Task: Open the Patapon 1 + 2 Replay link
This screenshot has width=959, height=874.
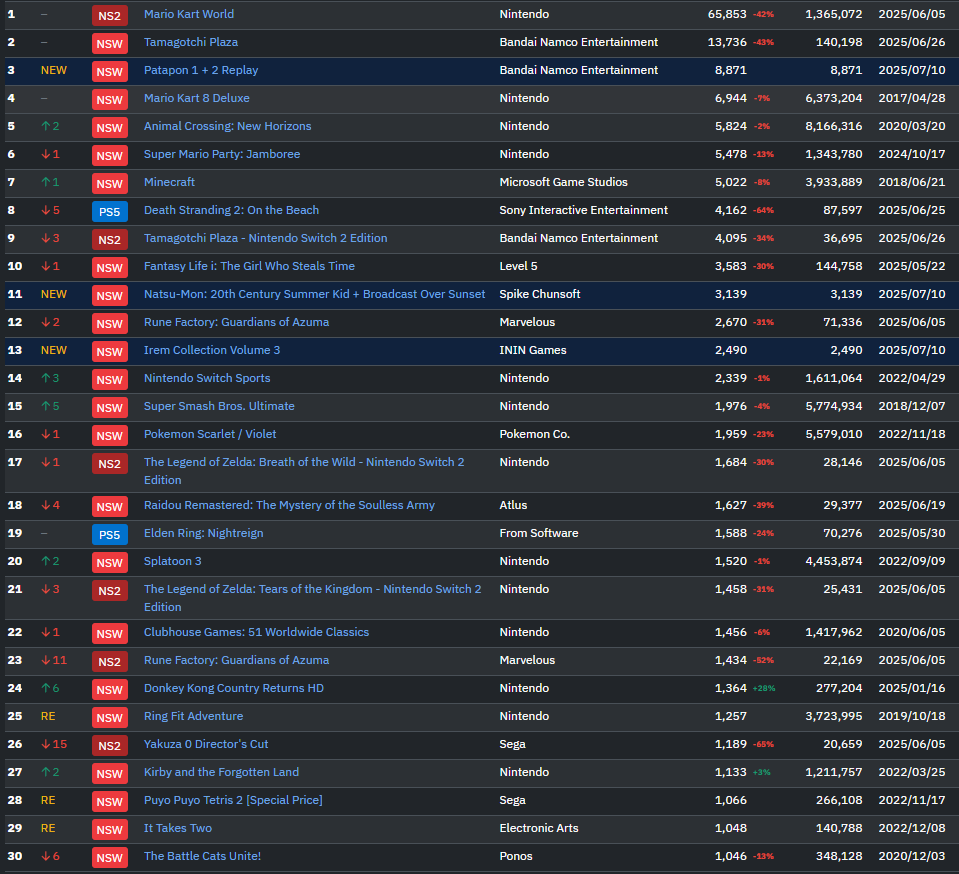Action: tap(201, 70)
